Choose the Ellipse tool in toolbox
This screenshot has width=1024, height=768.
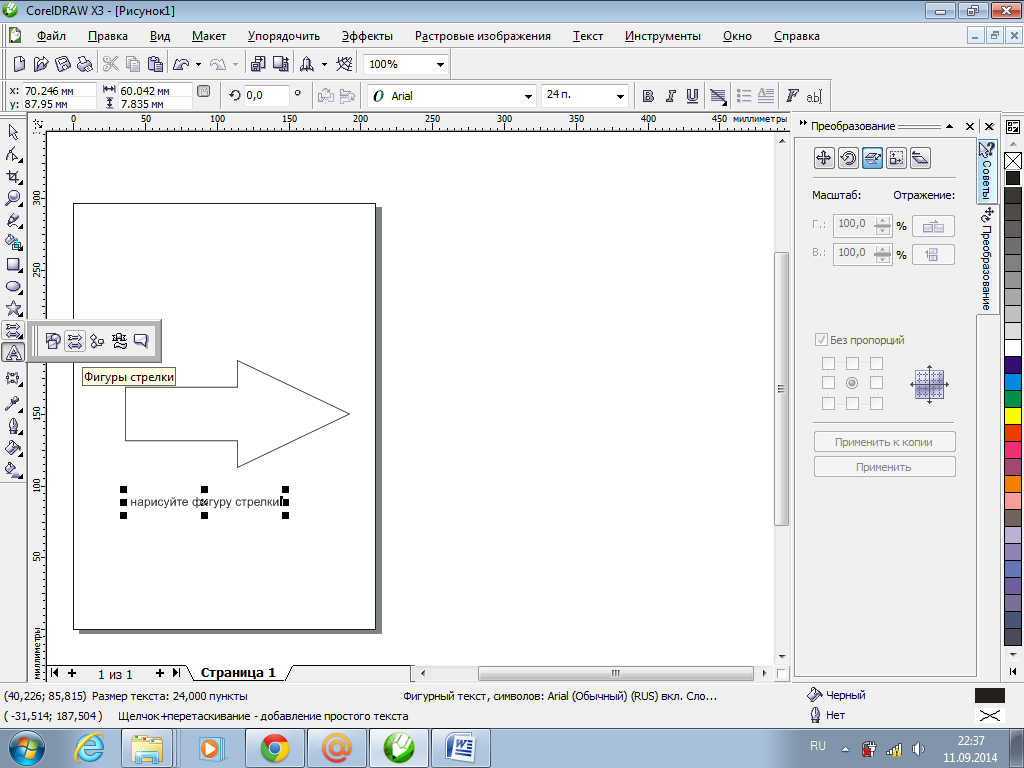(x=14, y=287)
